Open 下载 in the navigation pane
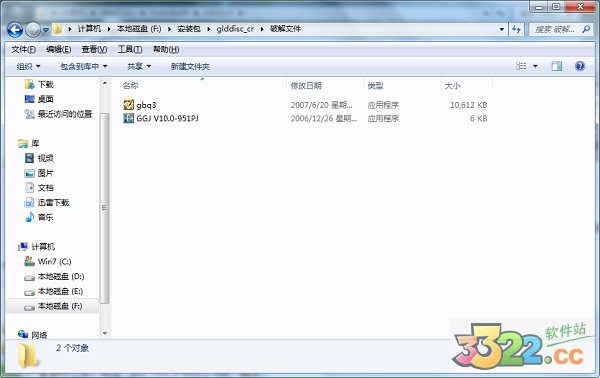The image size is (600, 378). coord(46,84)
